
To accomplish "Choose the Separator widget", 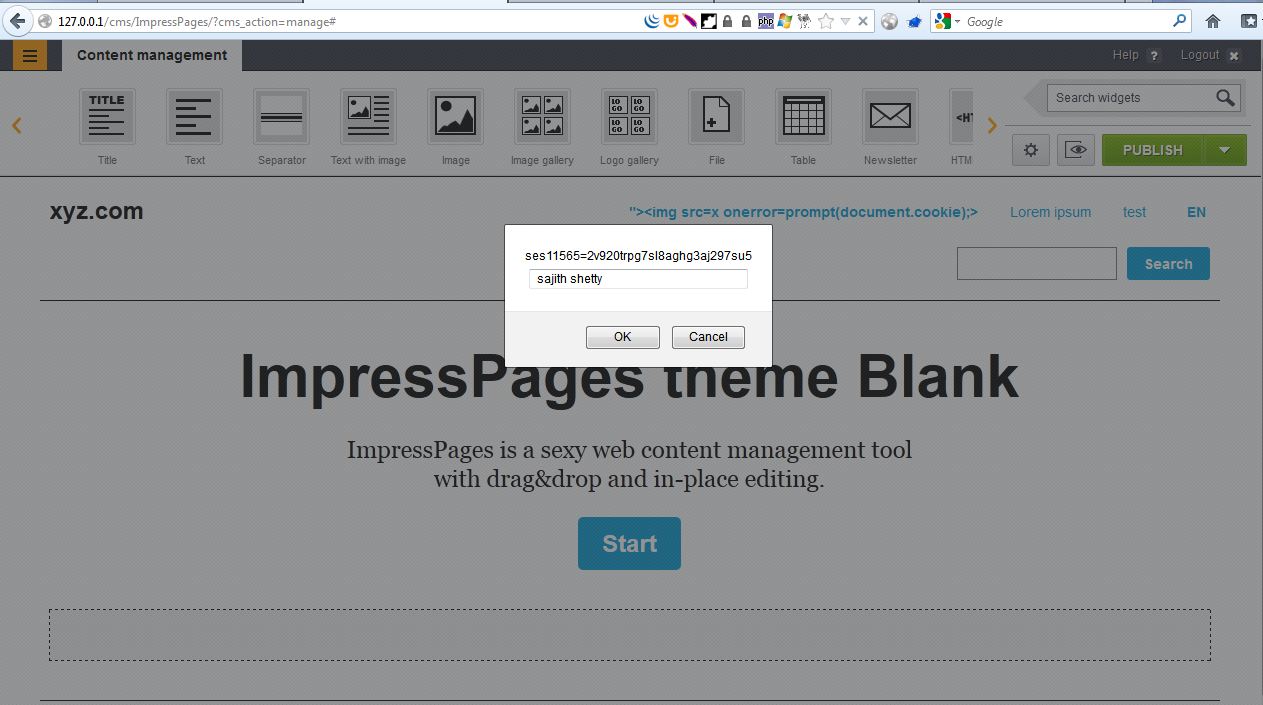I will [x=281, y=116].
